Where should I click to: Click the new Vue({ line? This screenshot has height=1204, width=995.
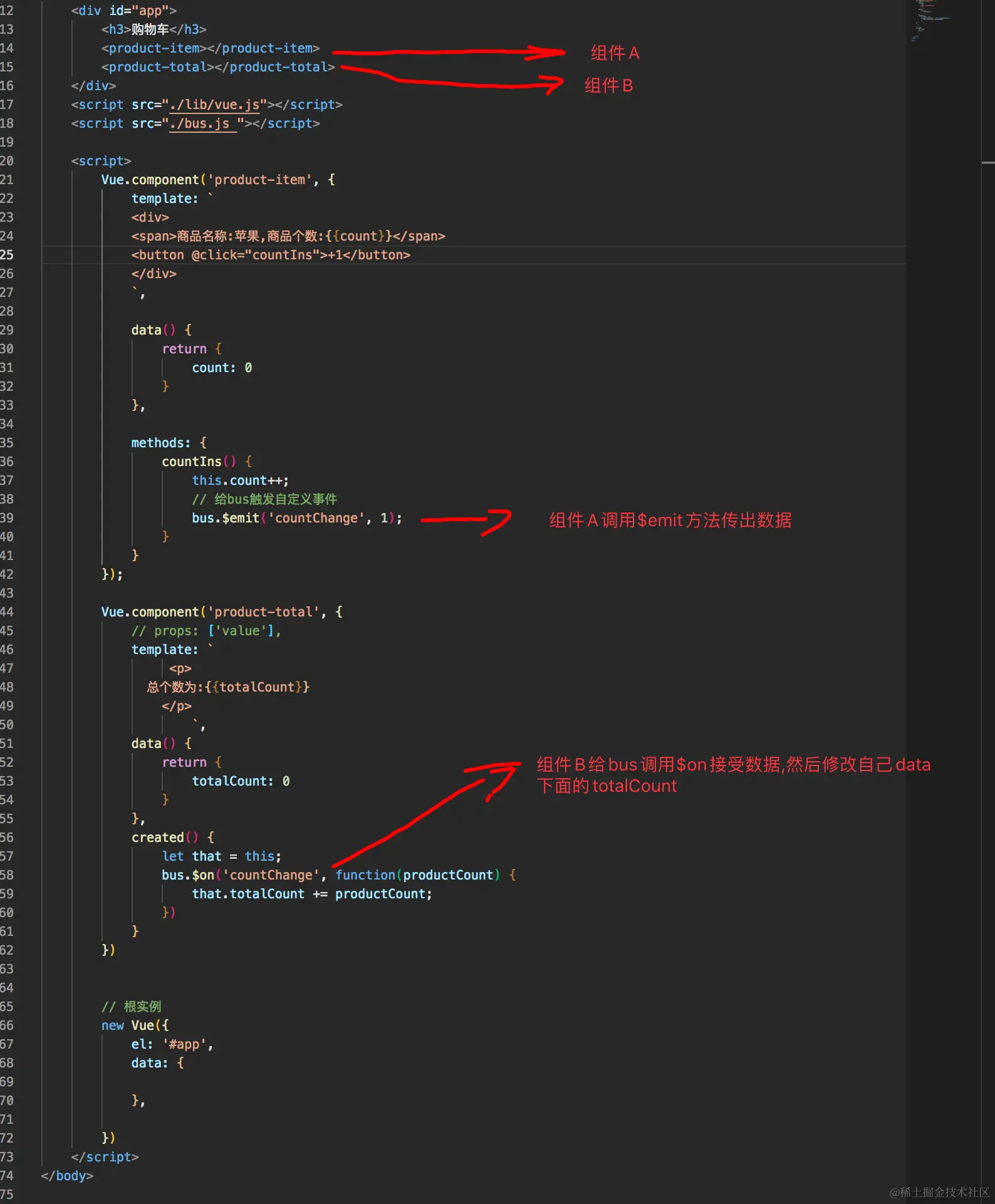(x=135, y=1025)
